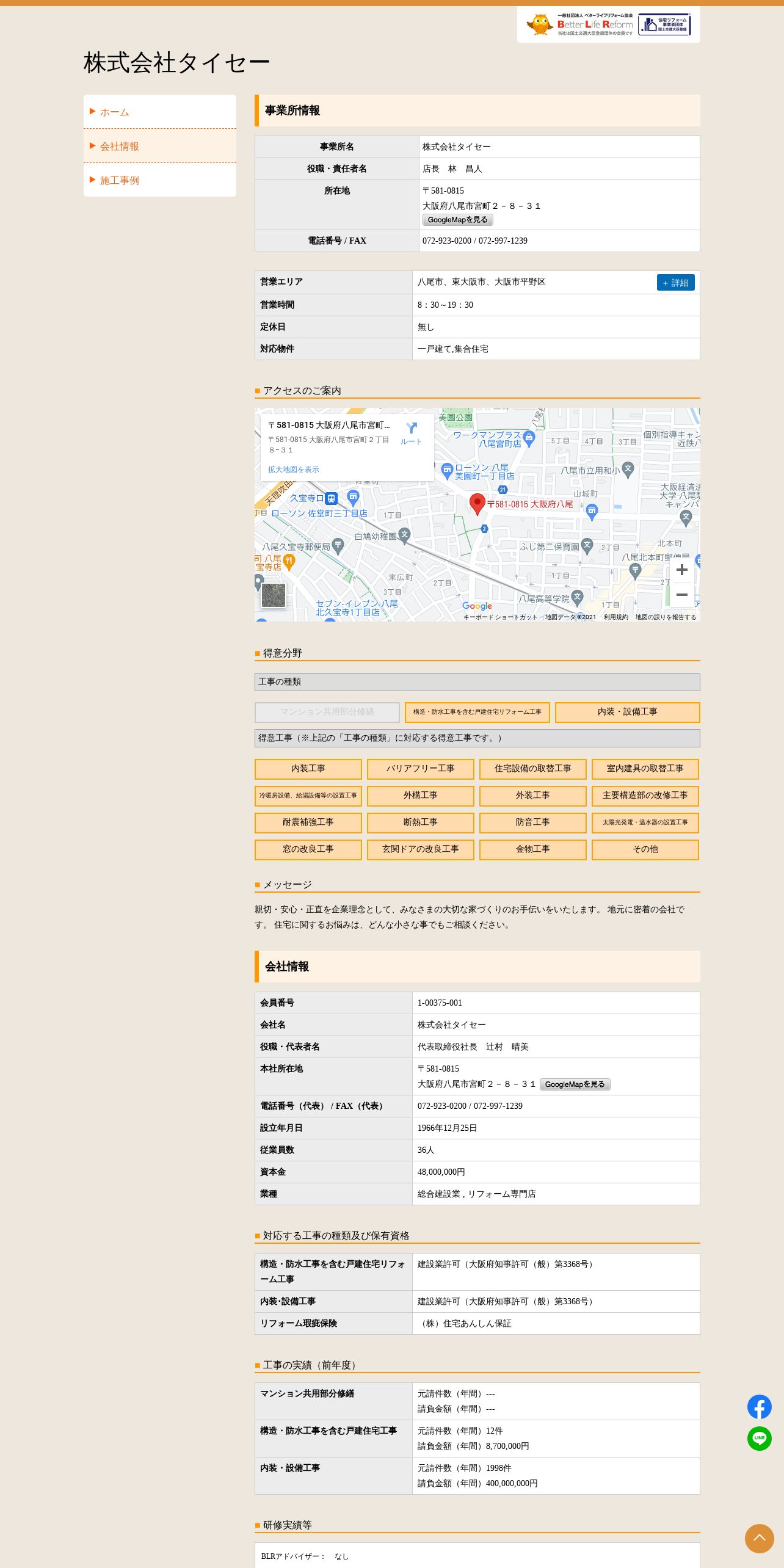Open the 施工事例 sidebar menu item
Image resolution: width=784 pixels, height=1568 pixels.
tap(160, 180)
